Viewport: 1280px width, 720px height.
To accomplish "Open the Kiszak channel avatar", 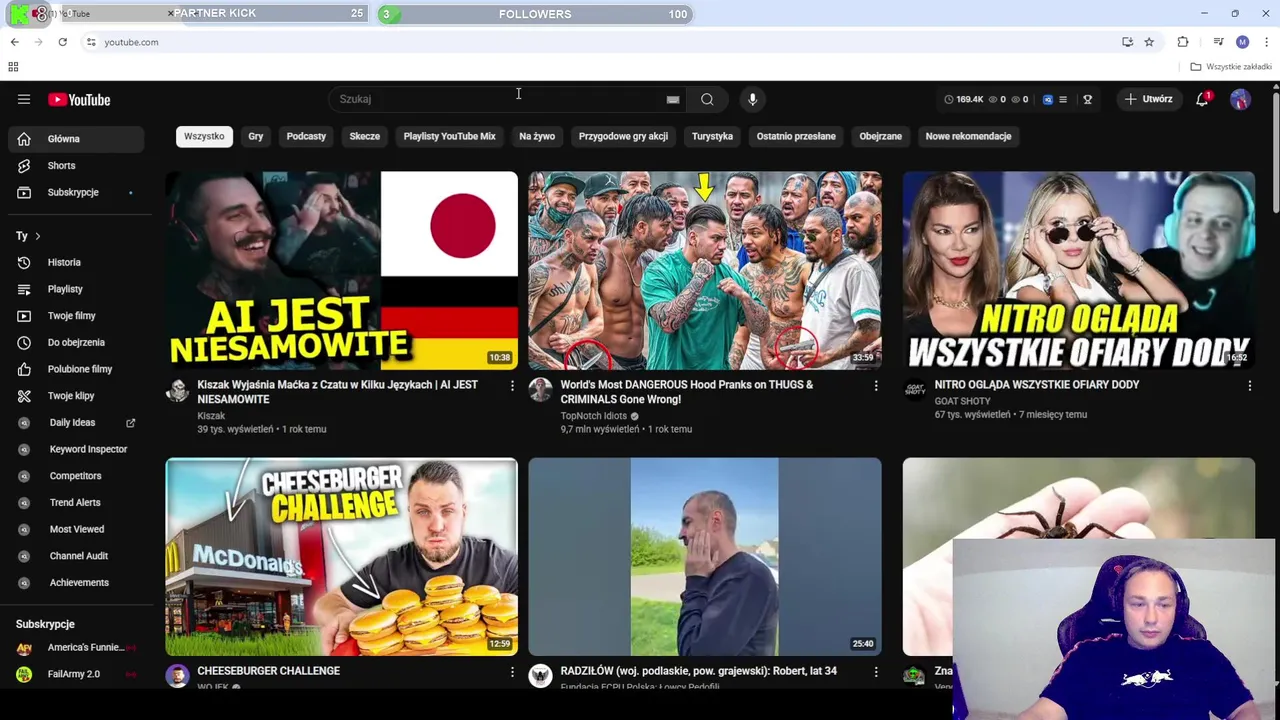I will 177,390.
